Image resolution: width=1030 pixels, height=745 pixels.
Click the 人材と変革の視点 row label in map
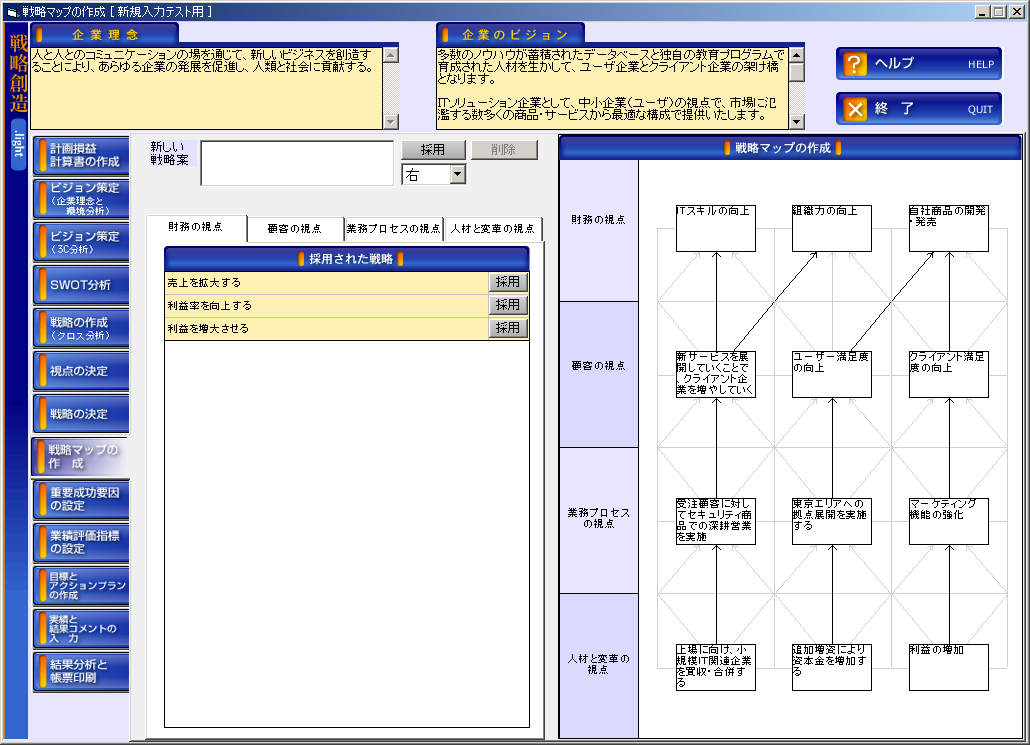598,664
